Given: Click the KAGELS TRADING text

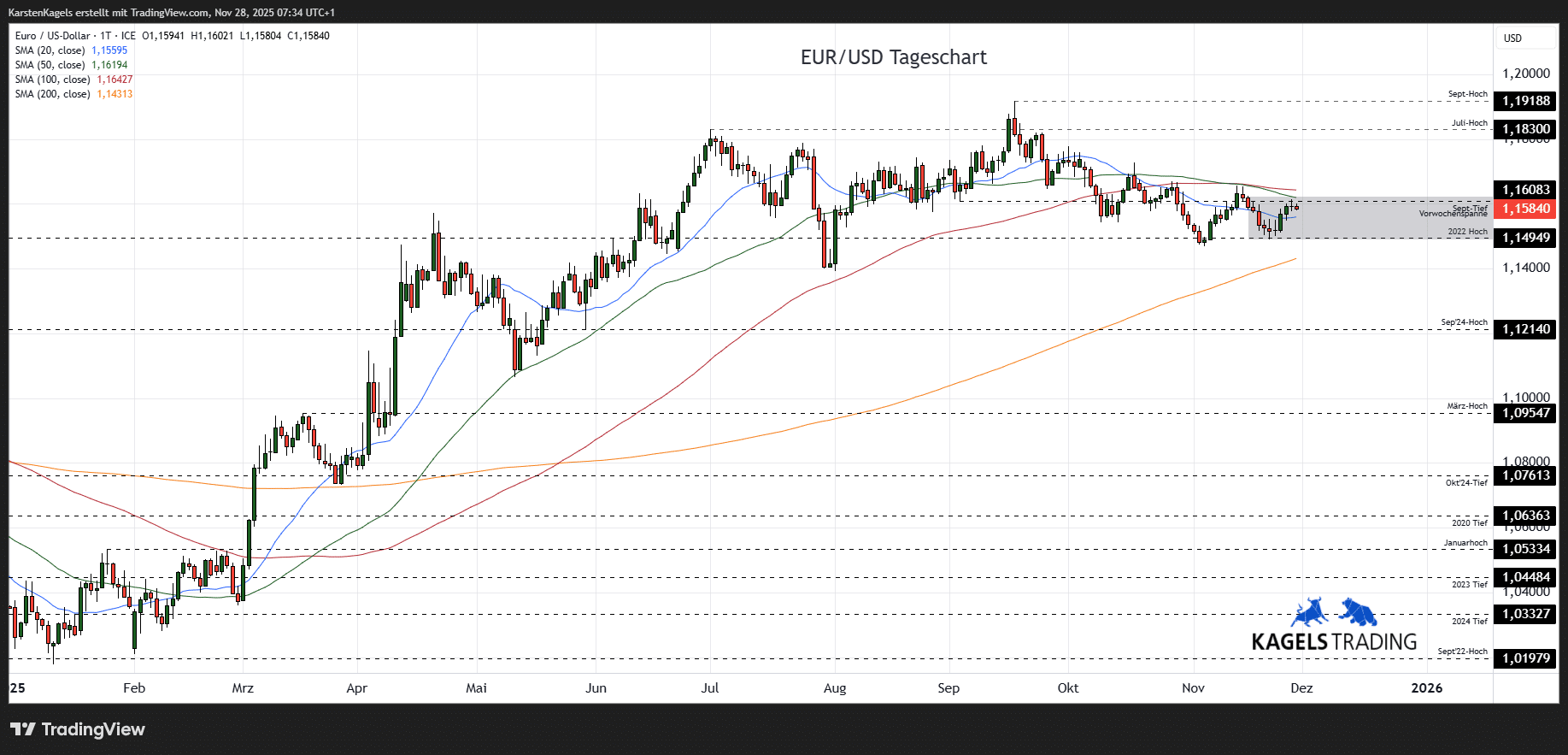Looking at the screenshot, I should point(1334,642).
